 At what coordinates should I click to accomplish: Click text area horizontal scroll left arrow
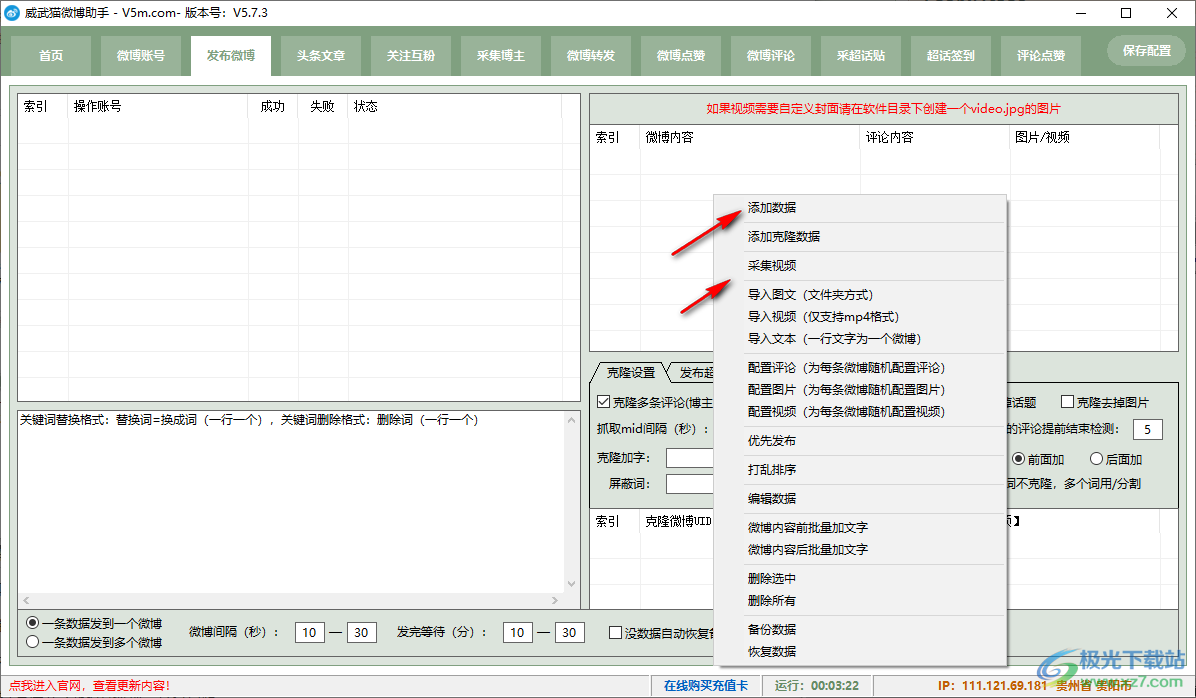[x=27, y=600]
